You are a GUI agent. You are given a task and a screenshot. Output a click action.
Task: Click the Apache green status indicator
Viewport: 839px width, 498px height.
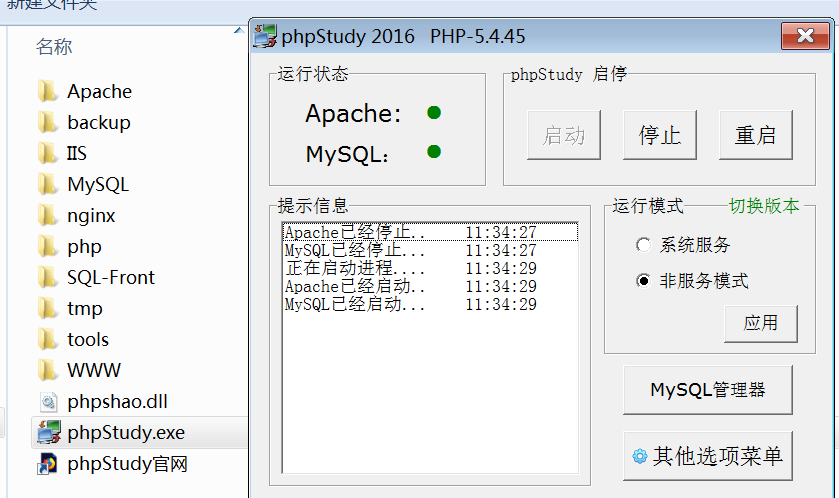[x=434, y=113]
